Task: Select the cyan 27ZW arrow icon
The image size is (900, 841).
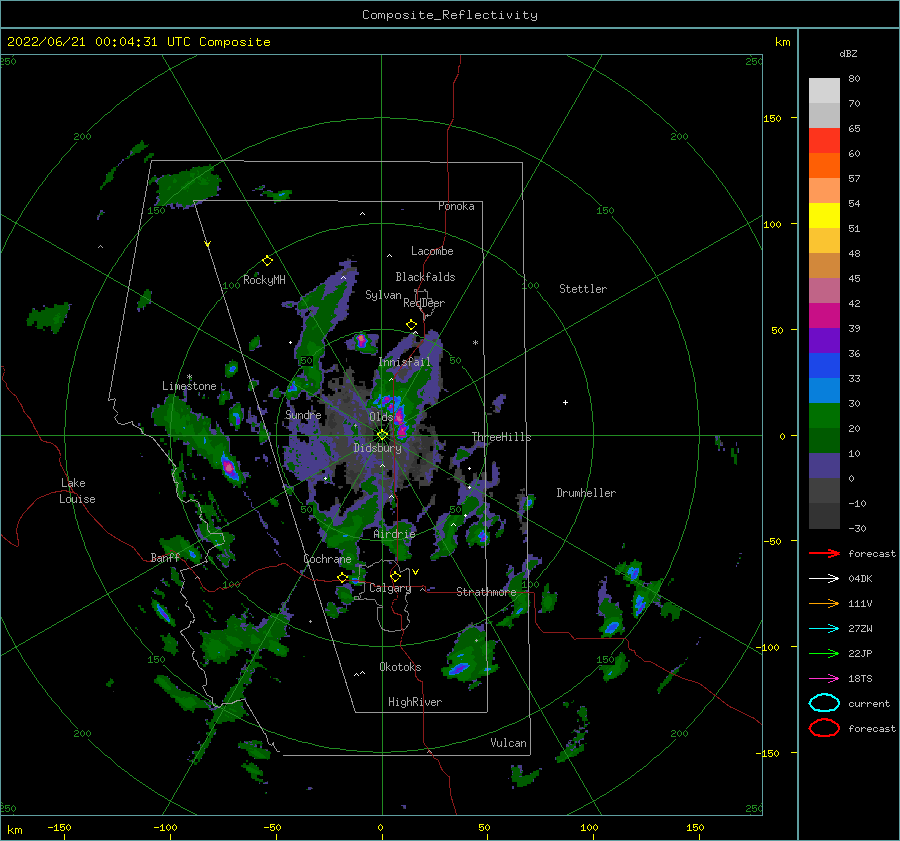Action: tap(824, 629)
